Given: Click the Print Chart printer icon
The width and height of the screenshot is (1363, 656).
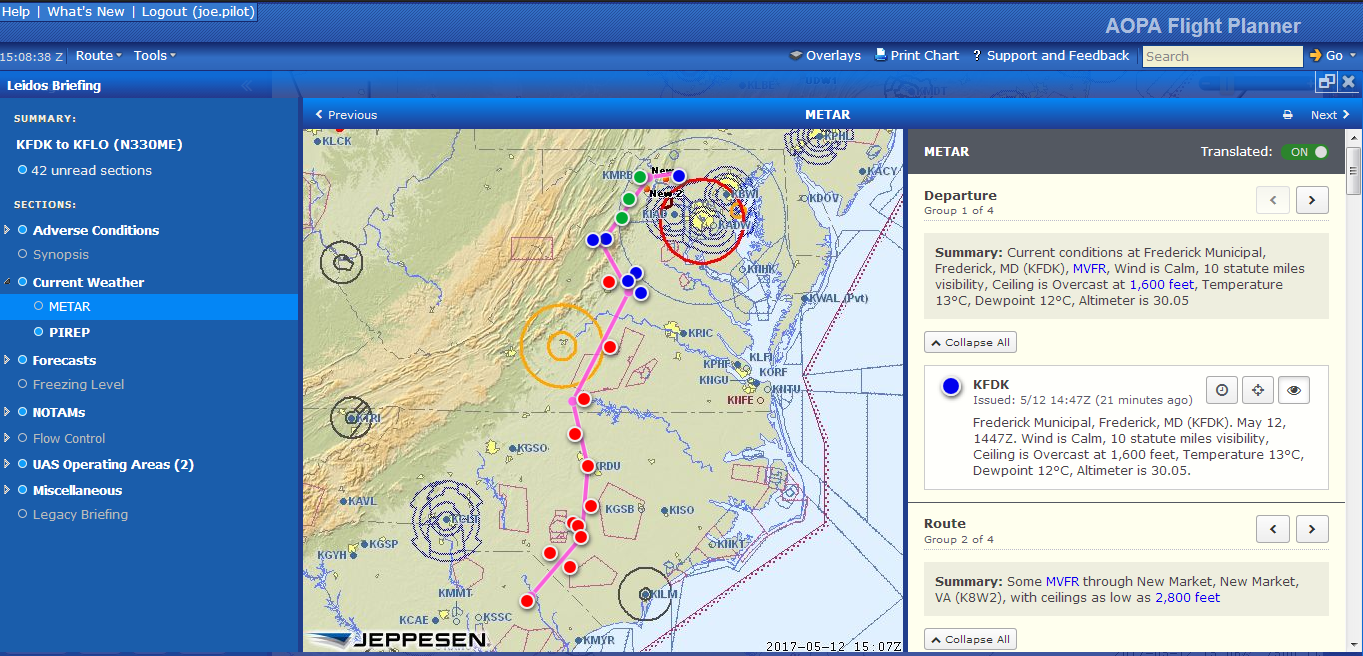Looking at the screenshot, I should point(881,56).
